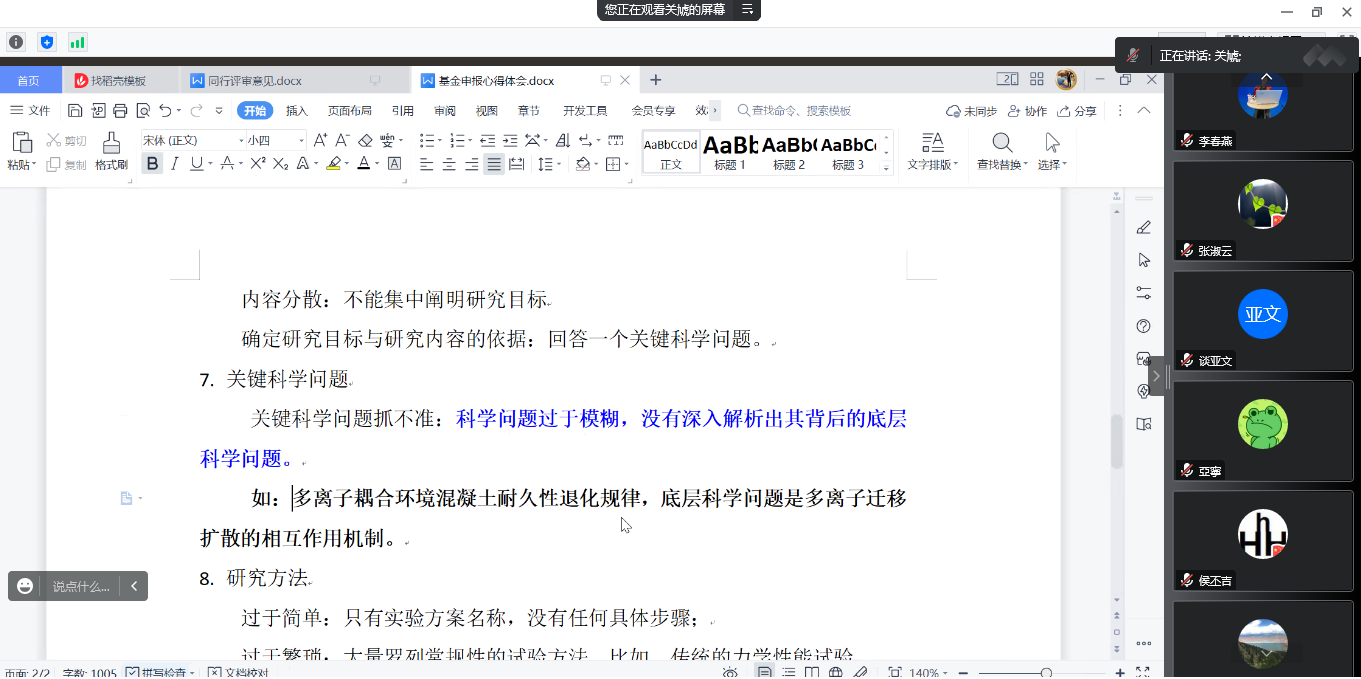Toggle Bold formatting button

pos(152,164)
